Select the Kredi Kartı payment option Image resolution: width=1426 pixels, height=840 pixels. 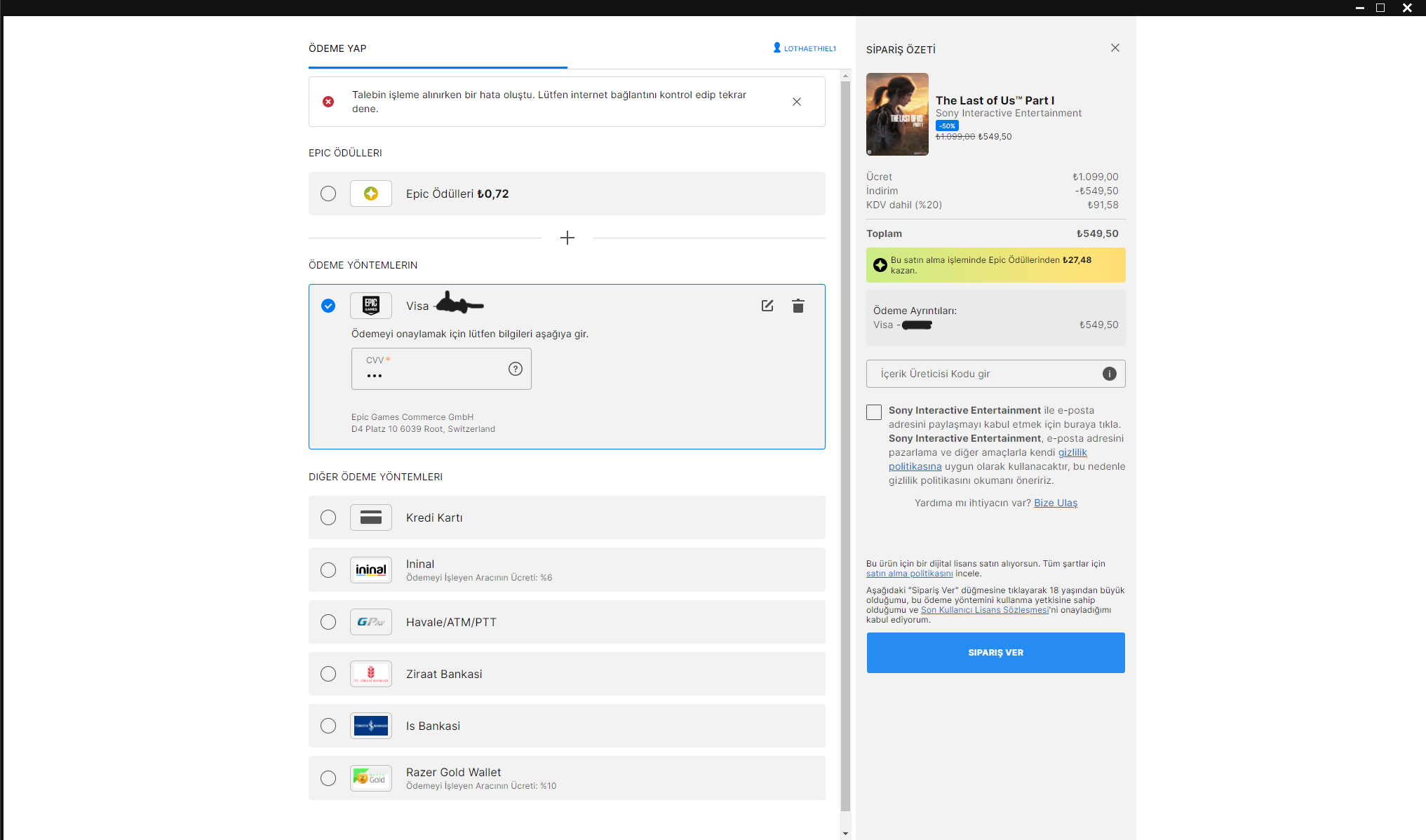tap(328, 517)
